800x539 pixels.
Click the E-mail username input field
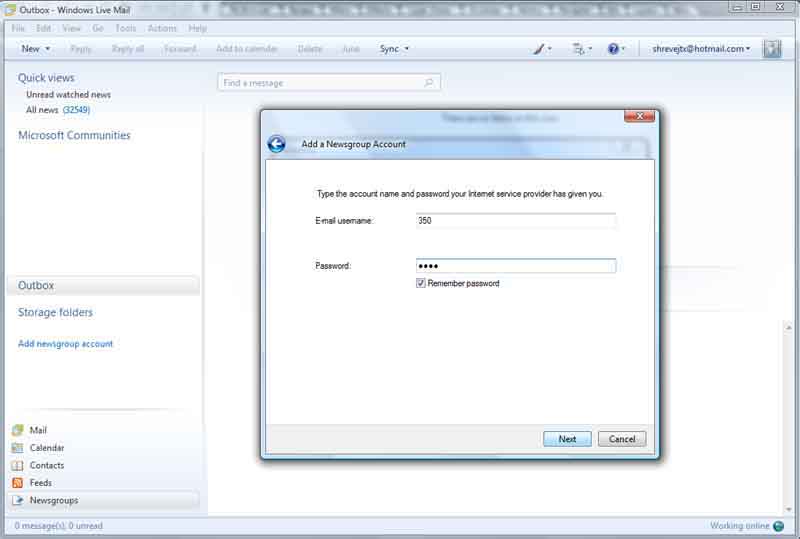click(516, 220)
